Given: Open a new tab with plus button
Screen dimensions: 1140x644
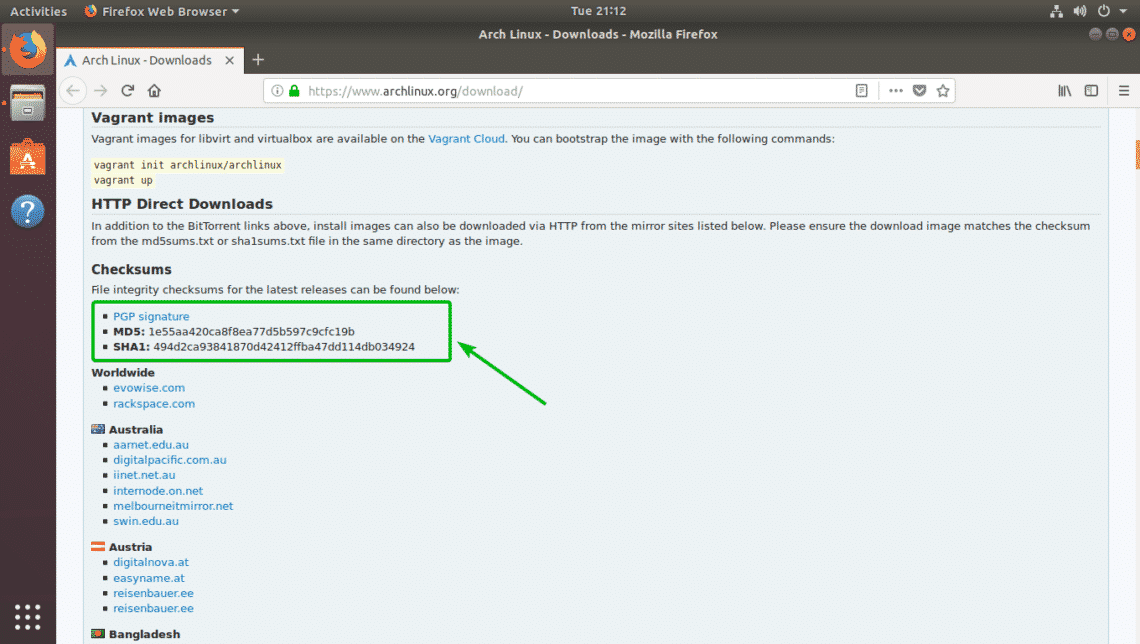Looking at the screenshot, I should click(258, 60).
